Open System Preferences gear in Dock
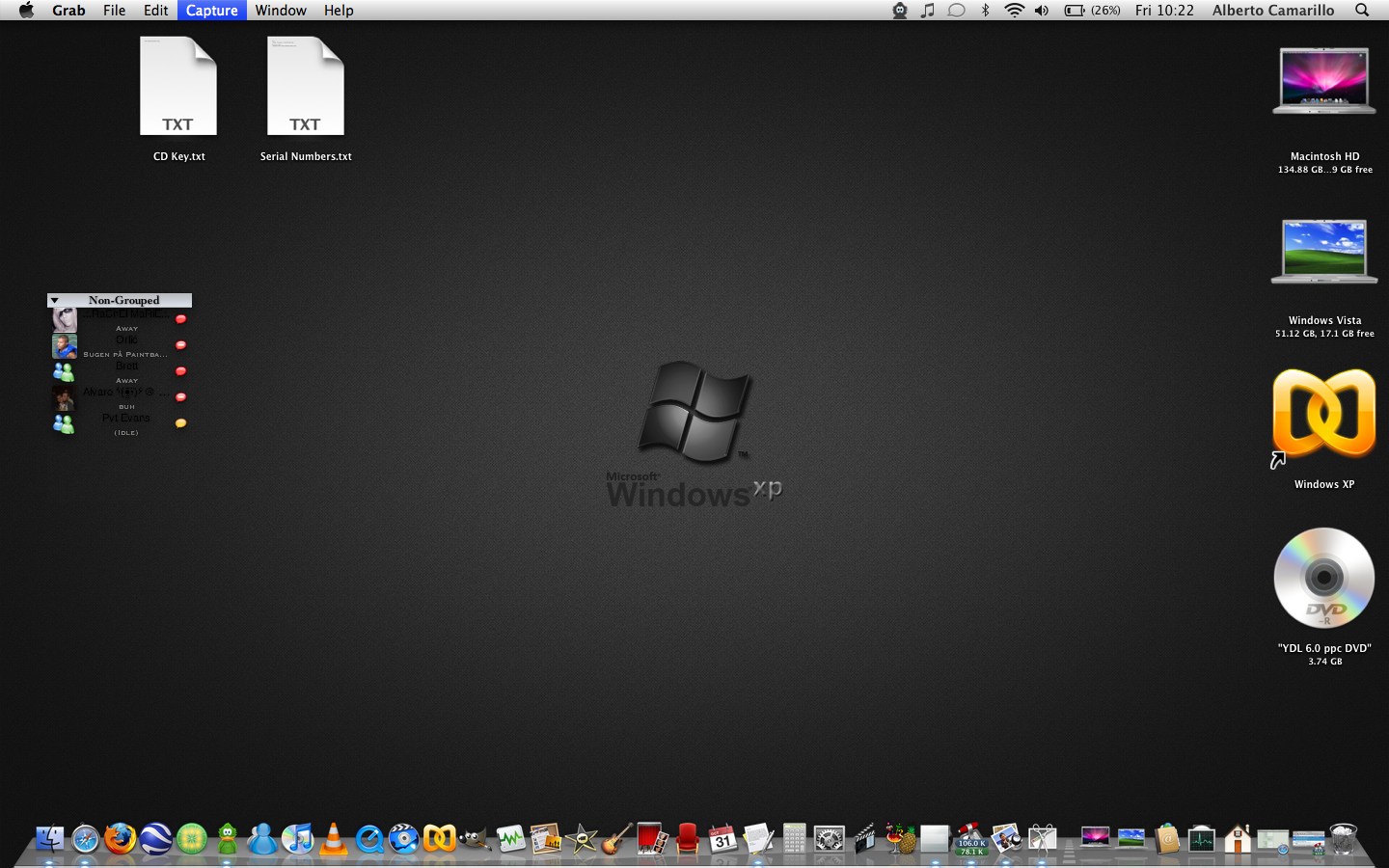Screen dimensions: 1389x868 [x=829, y=839]
